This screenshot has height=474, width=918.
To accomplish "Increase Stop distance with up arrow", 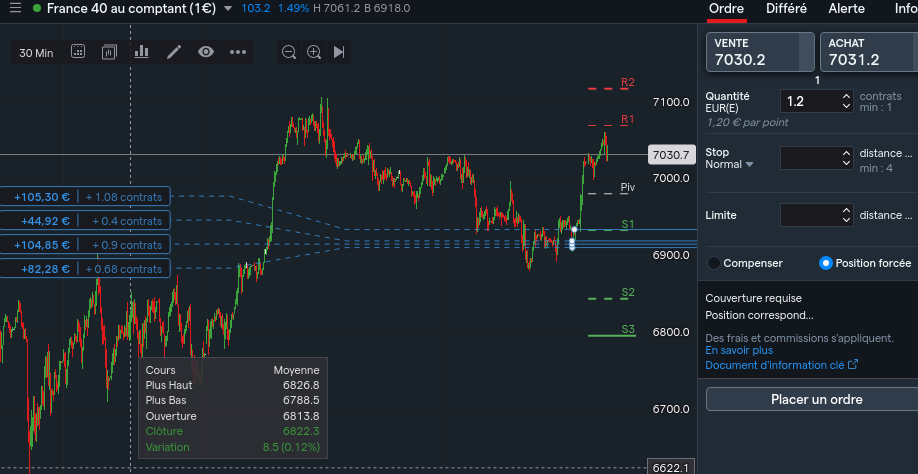I will (847, 153).
